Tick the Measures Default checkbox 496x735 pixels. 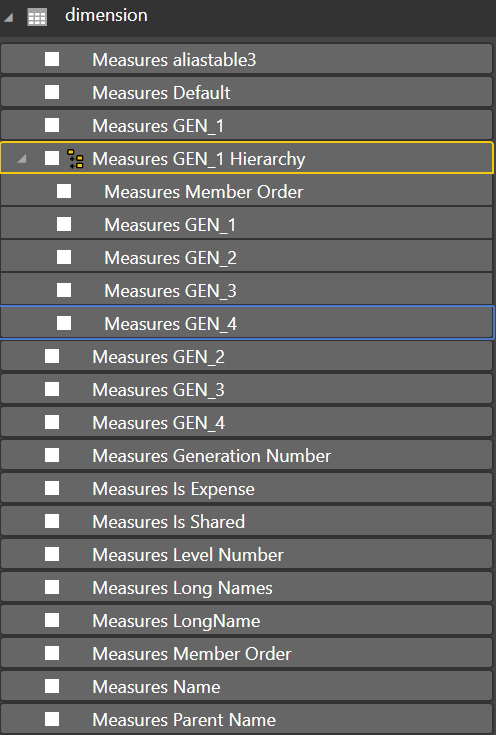coord(52,92)
